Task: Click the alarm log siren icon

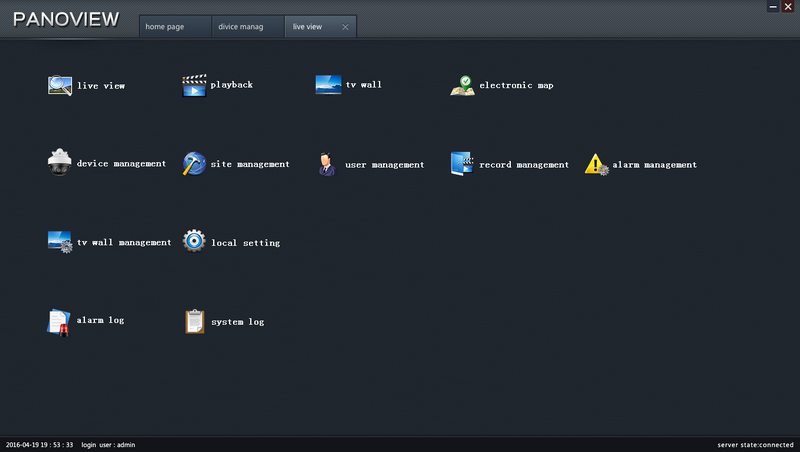Action: (60, 321)
